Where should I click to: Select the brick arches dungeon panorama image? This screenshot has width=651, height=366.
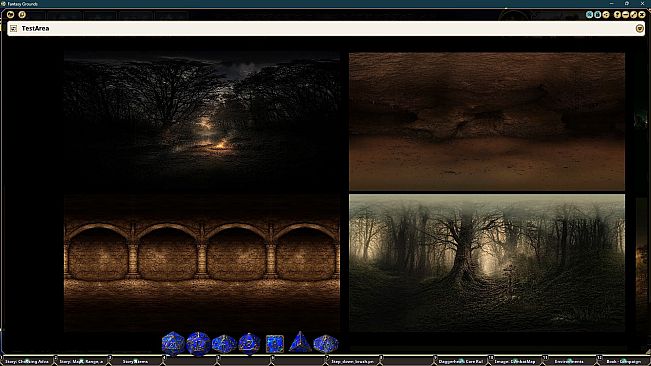coord(202,263)
